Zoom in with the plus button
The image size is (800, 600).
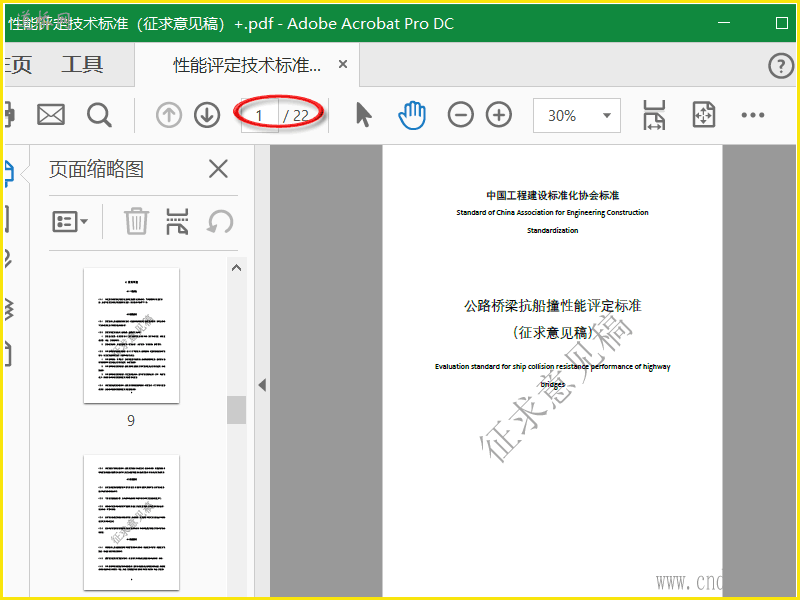coord(499,115)
